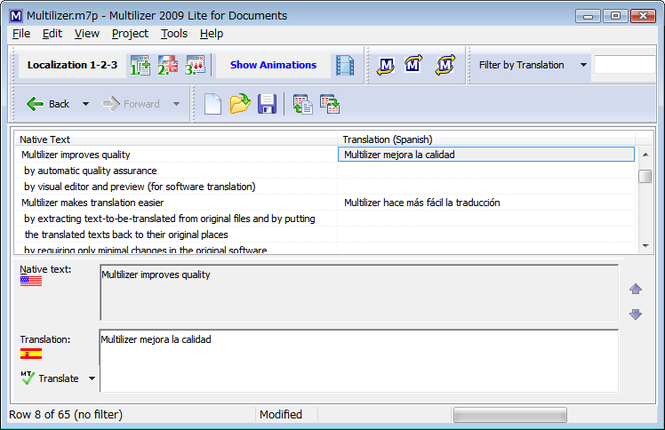Click the Spanish flag under Translation

point(31,354)
